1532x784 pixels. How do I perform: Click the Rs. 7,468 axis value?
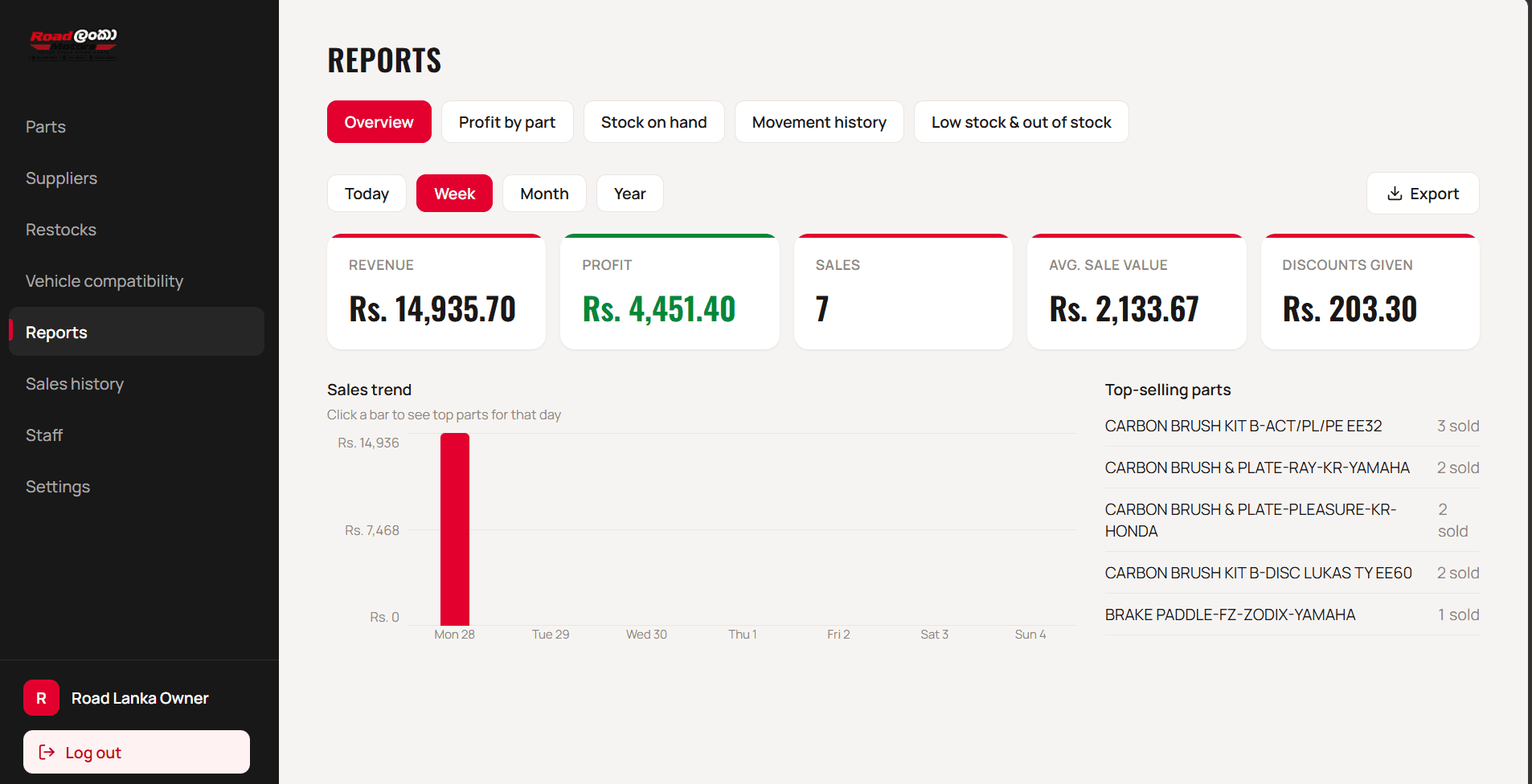tap(372, 530)
